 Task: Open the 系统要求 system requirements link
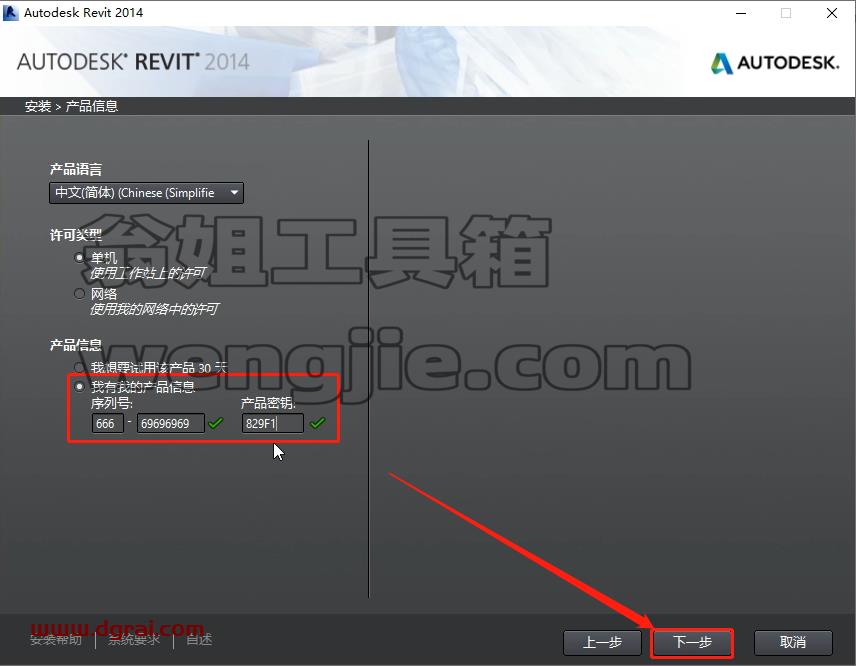pyautogui.click(x=134, y=640)
